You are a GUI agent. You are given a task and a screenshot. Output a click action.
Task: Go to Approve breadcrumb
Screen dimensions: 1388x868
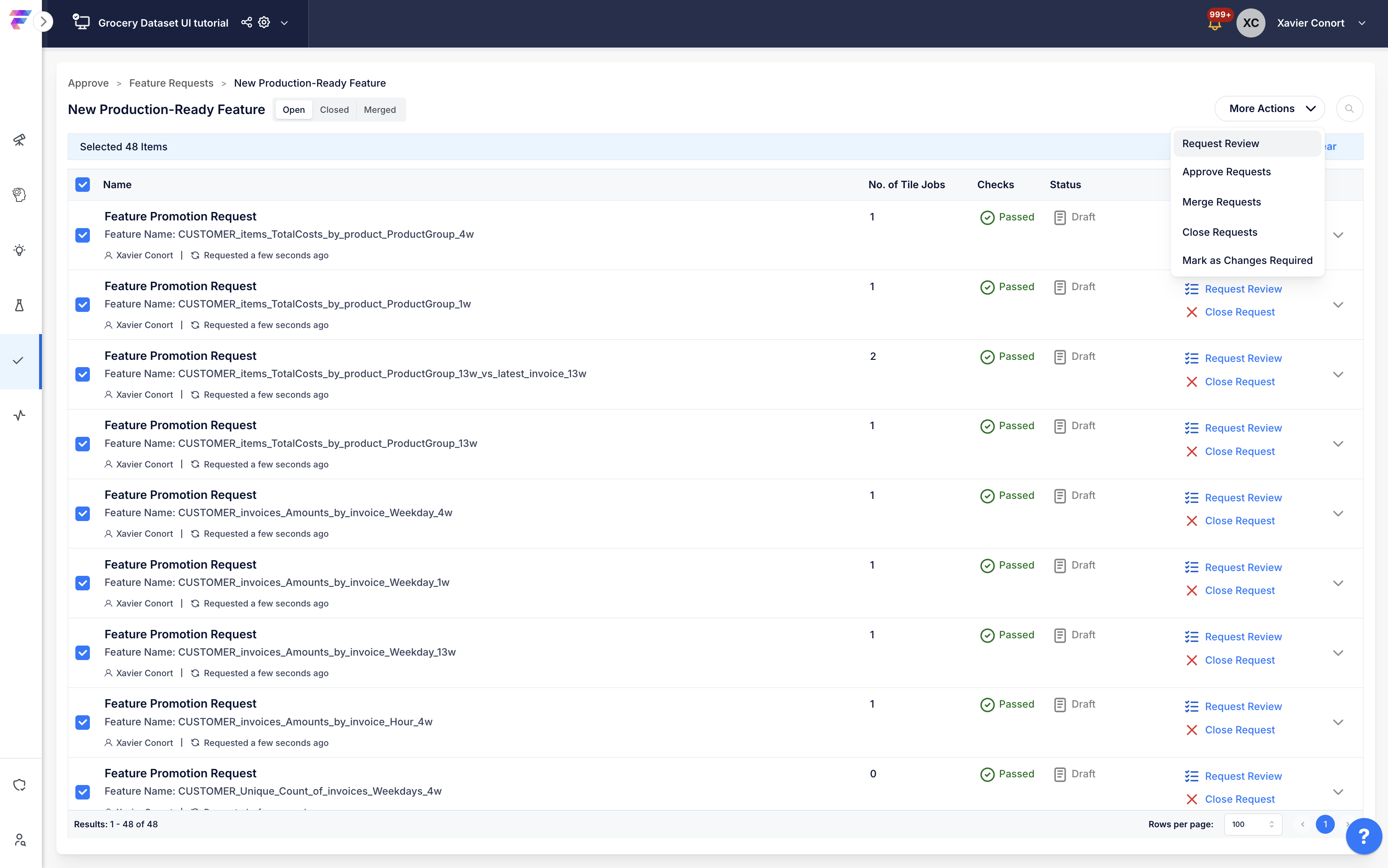tap(88, 83)
